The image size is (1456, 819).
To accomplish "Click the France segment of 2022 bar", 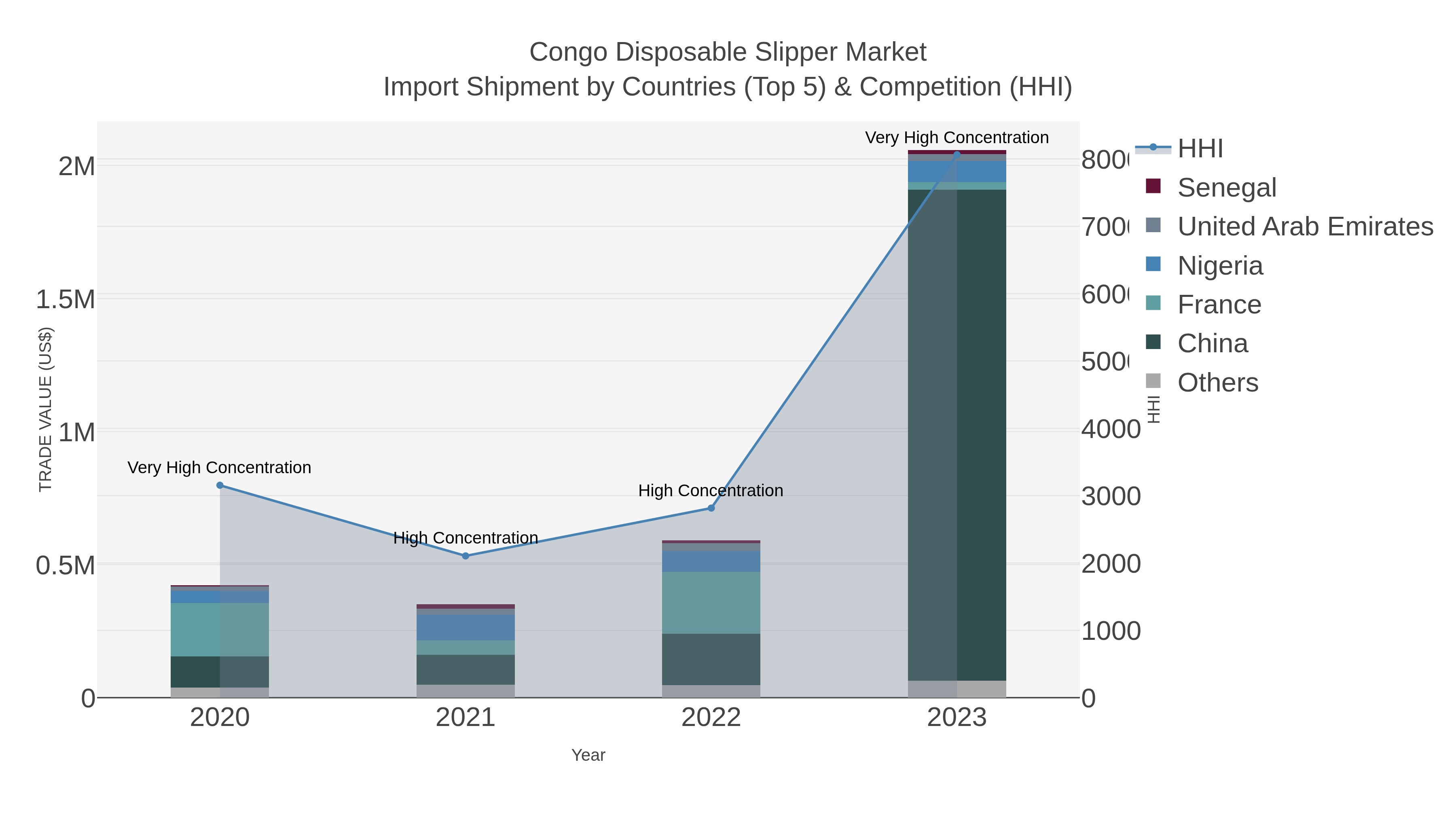I will 711,603.
